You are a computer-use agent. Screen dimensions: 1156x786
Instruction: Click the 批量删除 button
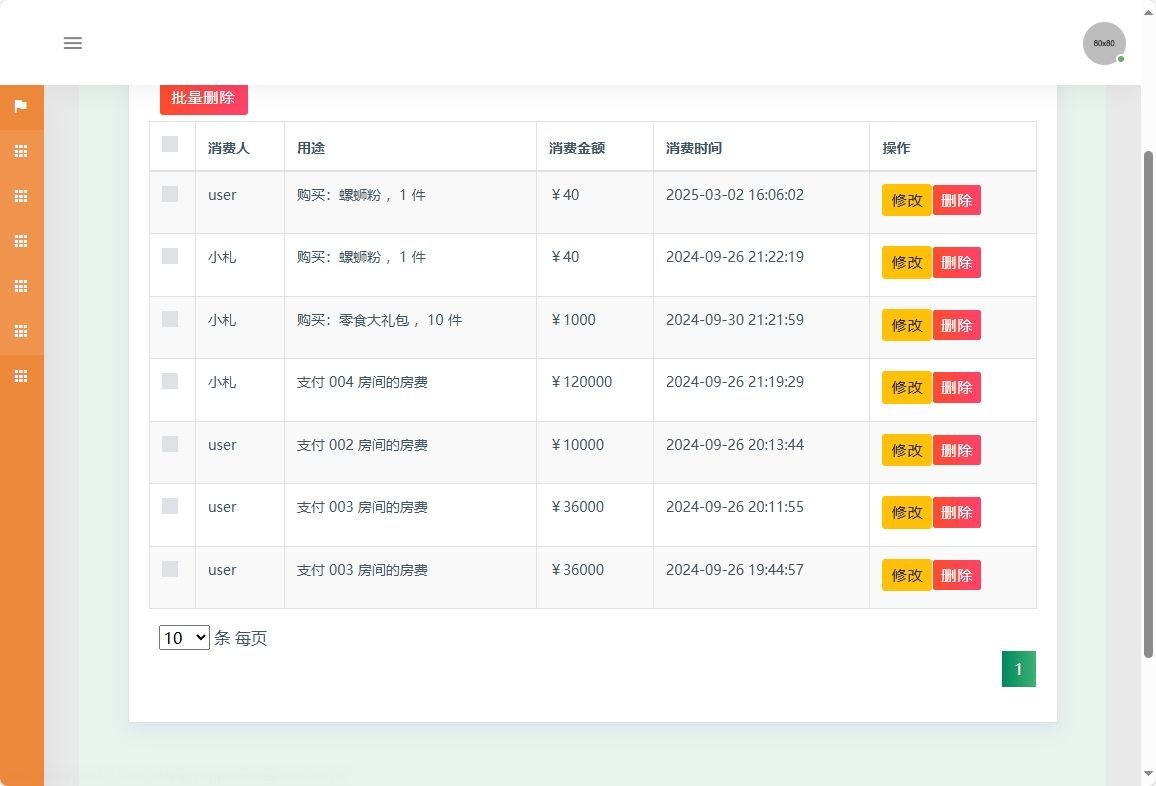point(203,98)
